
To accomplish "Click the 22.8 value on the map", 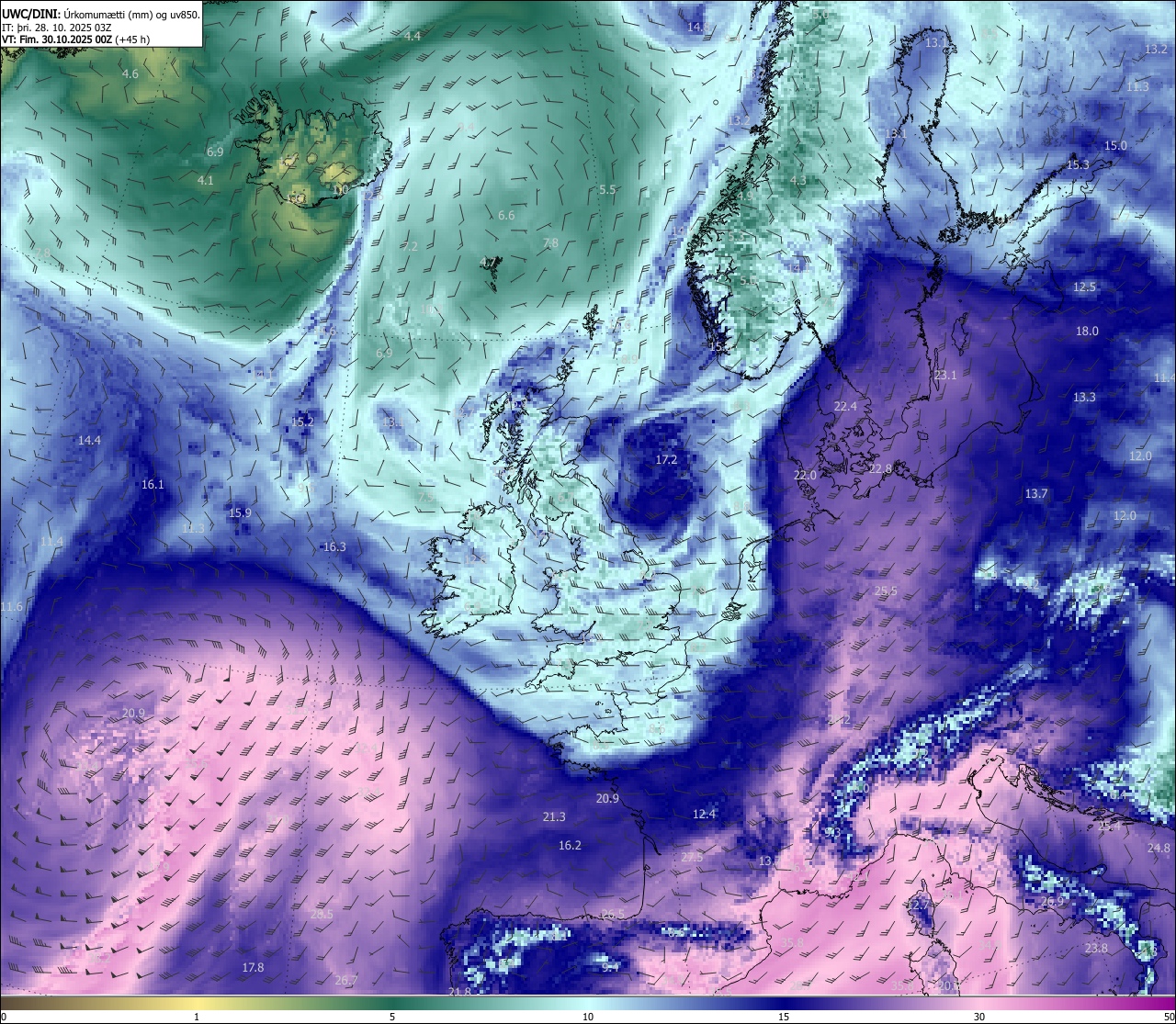I will [x=880, y=468].
